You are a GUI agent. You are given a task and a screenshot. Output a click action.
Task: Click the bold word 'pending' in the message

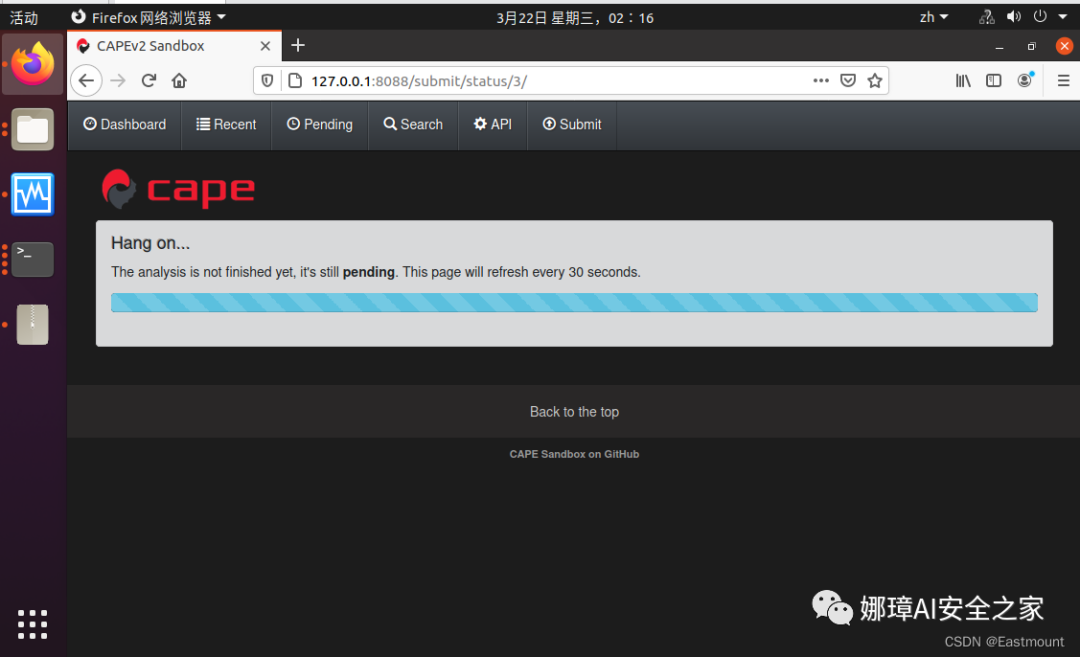[368, 272]
